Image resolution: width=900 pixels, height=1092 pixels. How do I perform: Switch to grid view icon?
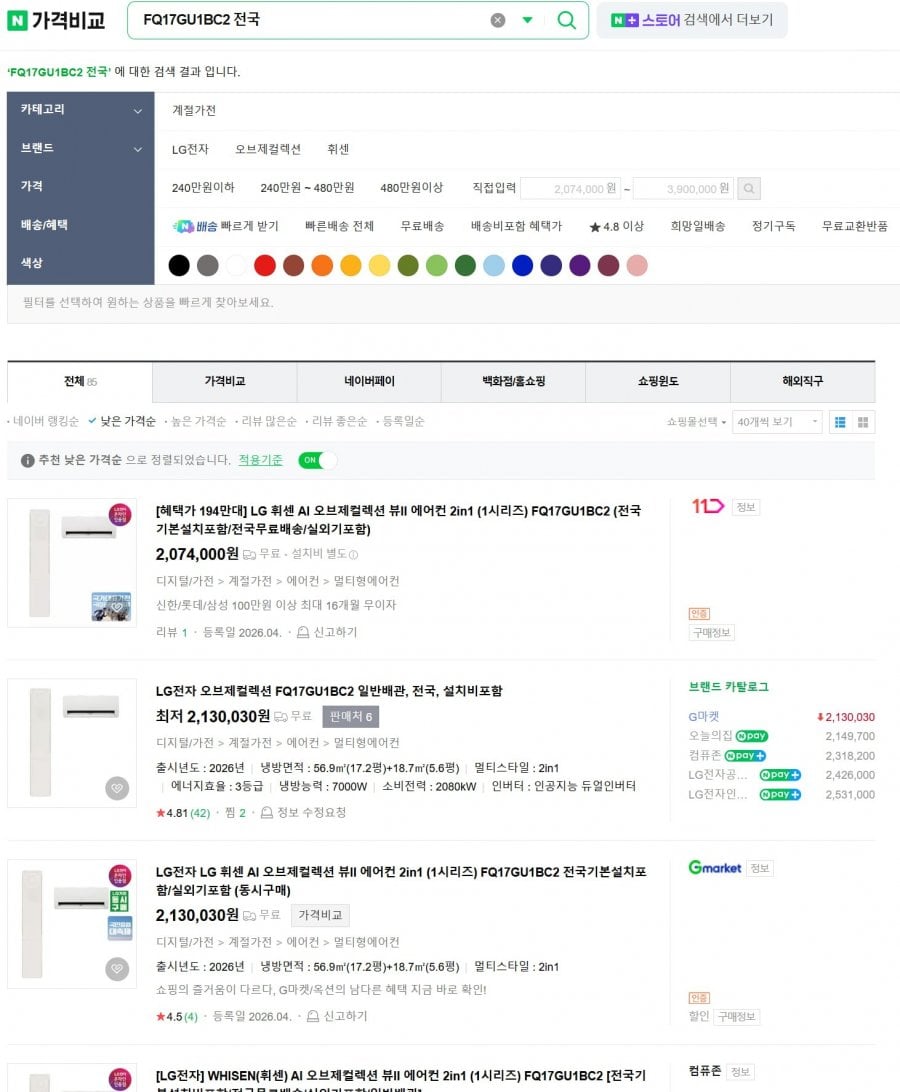click(x=863, y=422)
